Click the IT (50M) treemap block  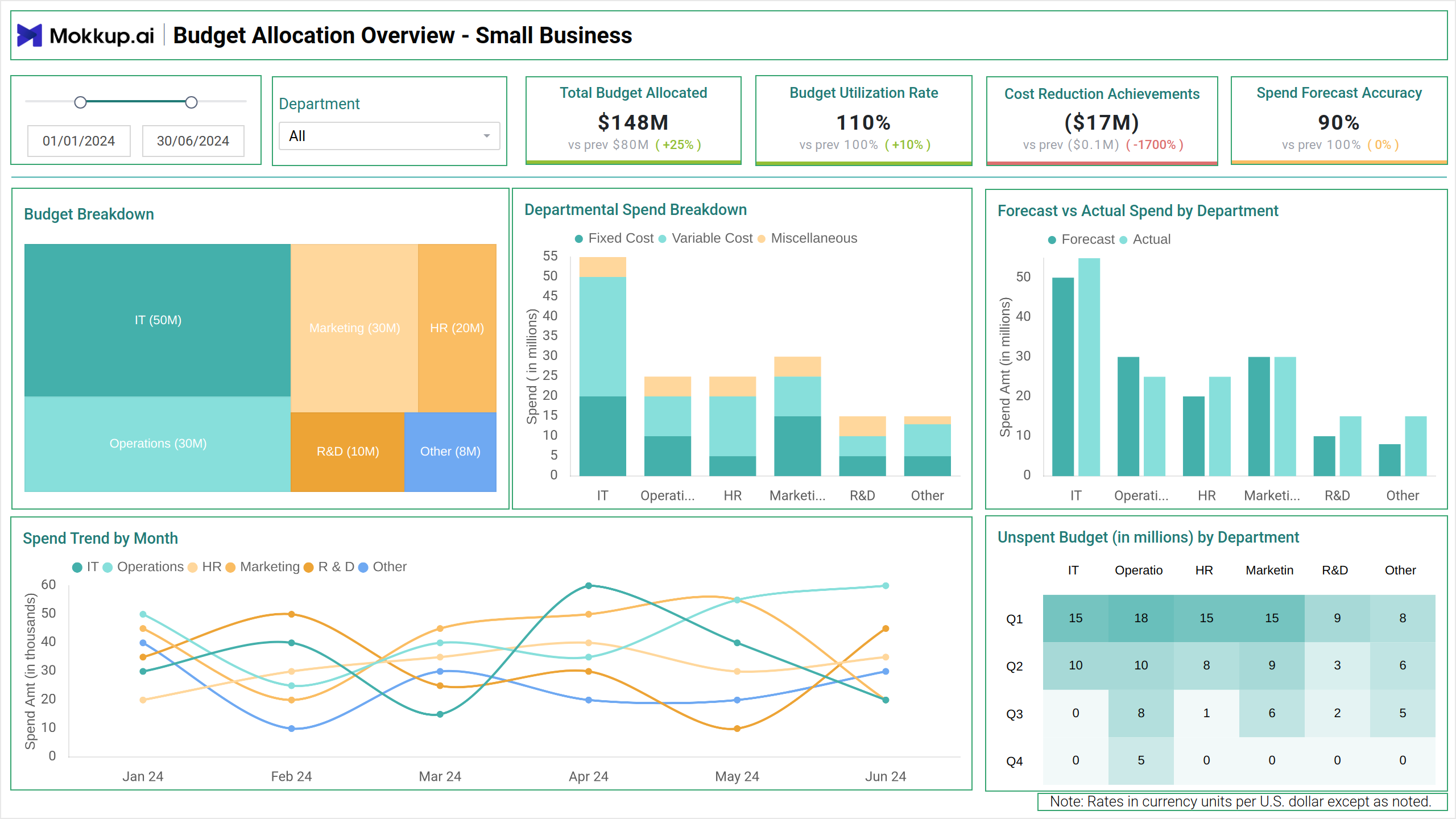click(158, 320)
